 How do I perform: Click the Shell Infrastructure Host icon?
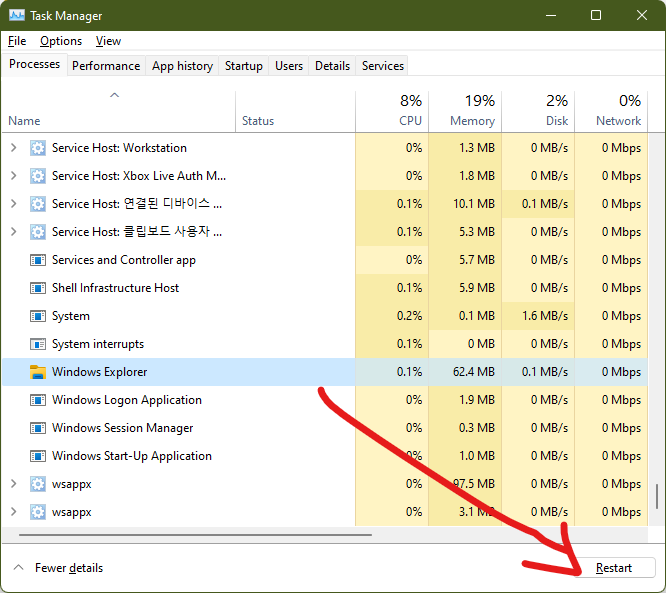38,288
